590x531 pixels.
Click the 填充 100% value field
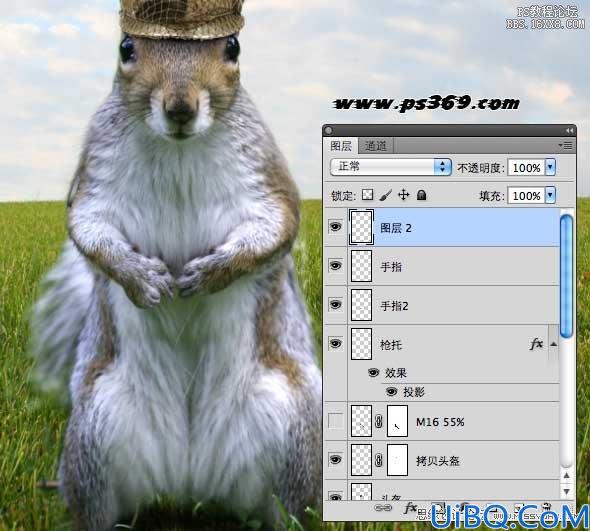pyautogui.click(x=526, y=196)
